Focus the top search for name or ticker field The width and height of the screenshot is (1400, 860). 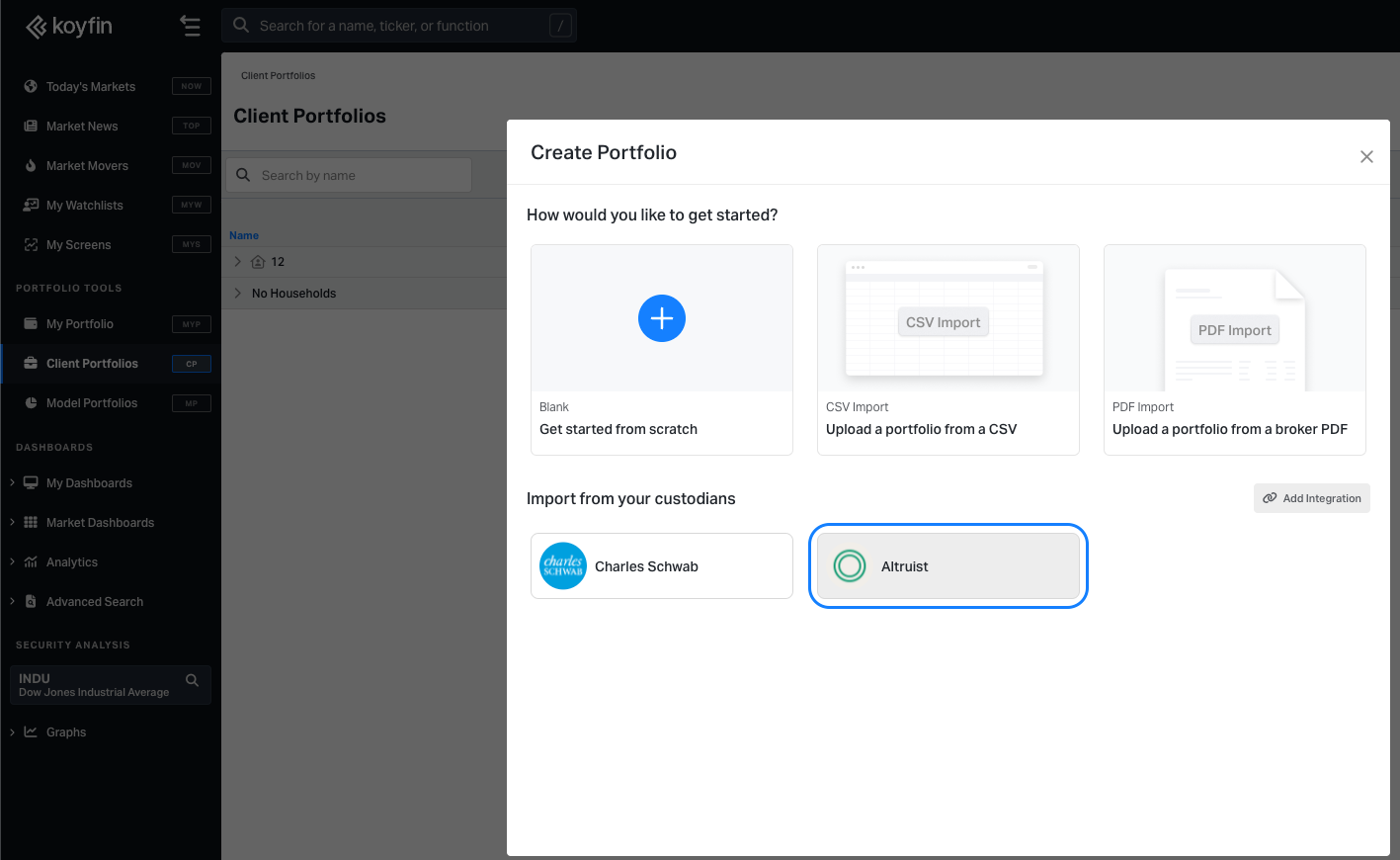(399, 26)
